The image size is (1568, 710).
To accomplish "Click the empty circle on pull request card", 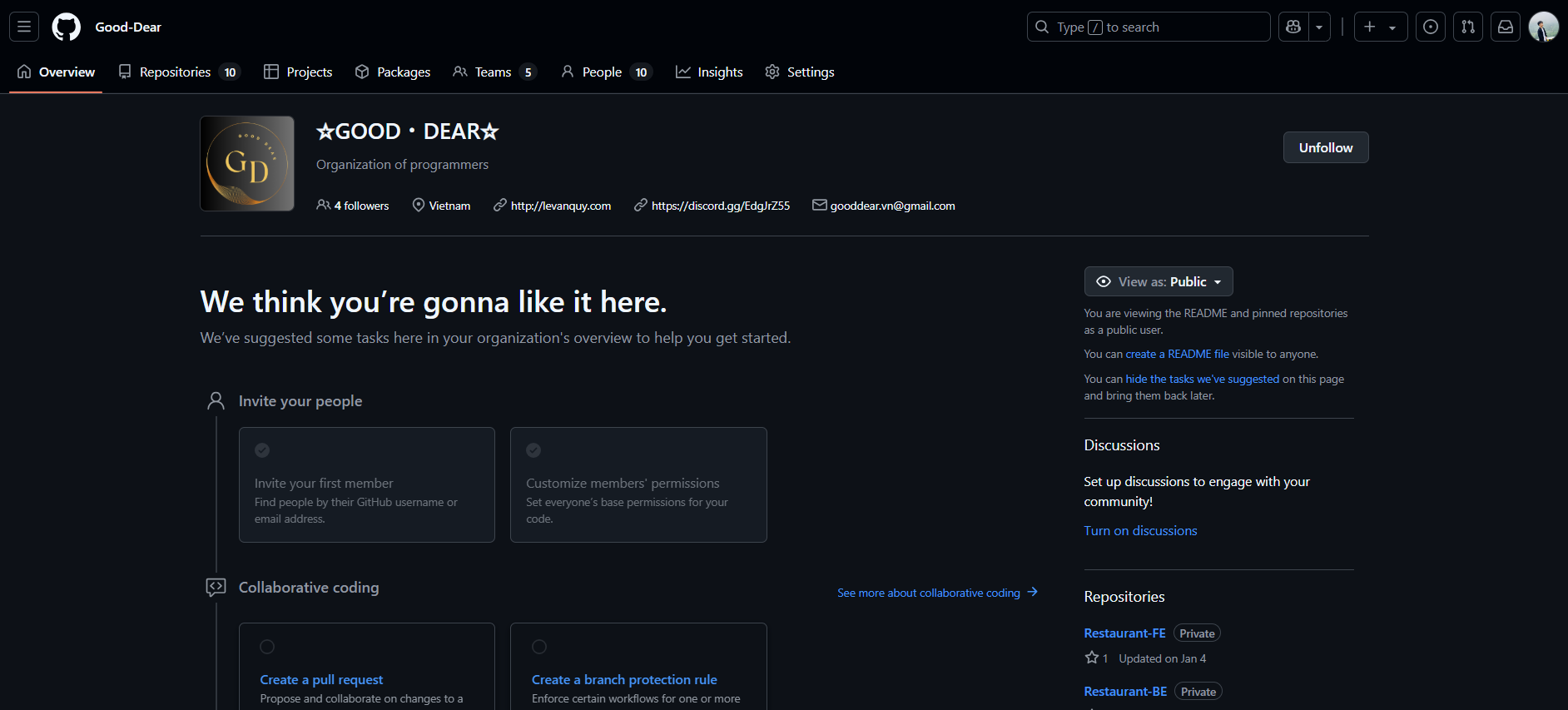I will coord(267,647).
